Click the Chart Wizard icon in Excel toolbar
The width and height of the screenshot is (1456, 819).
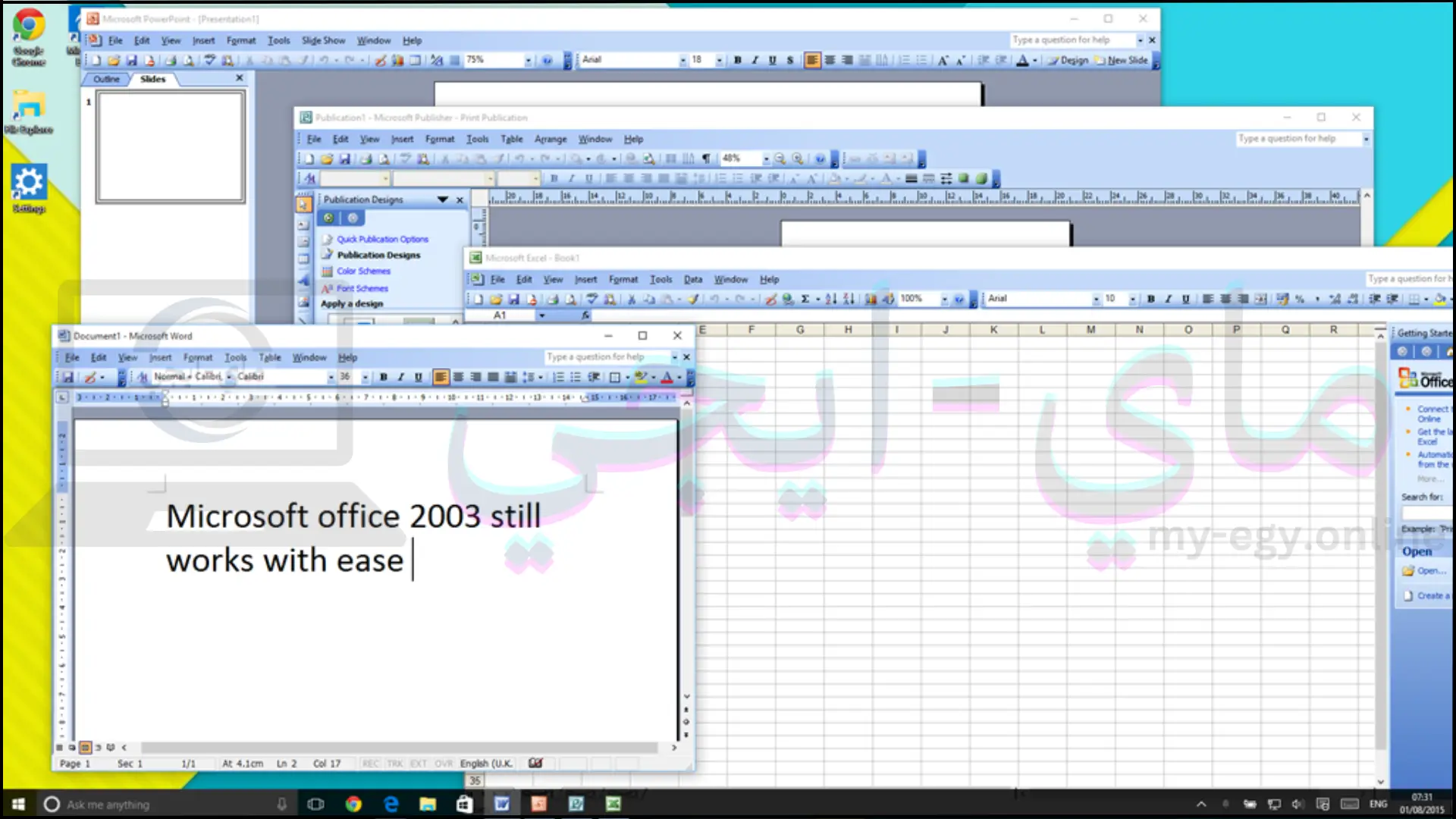871,299
